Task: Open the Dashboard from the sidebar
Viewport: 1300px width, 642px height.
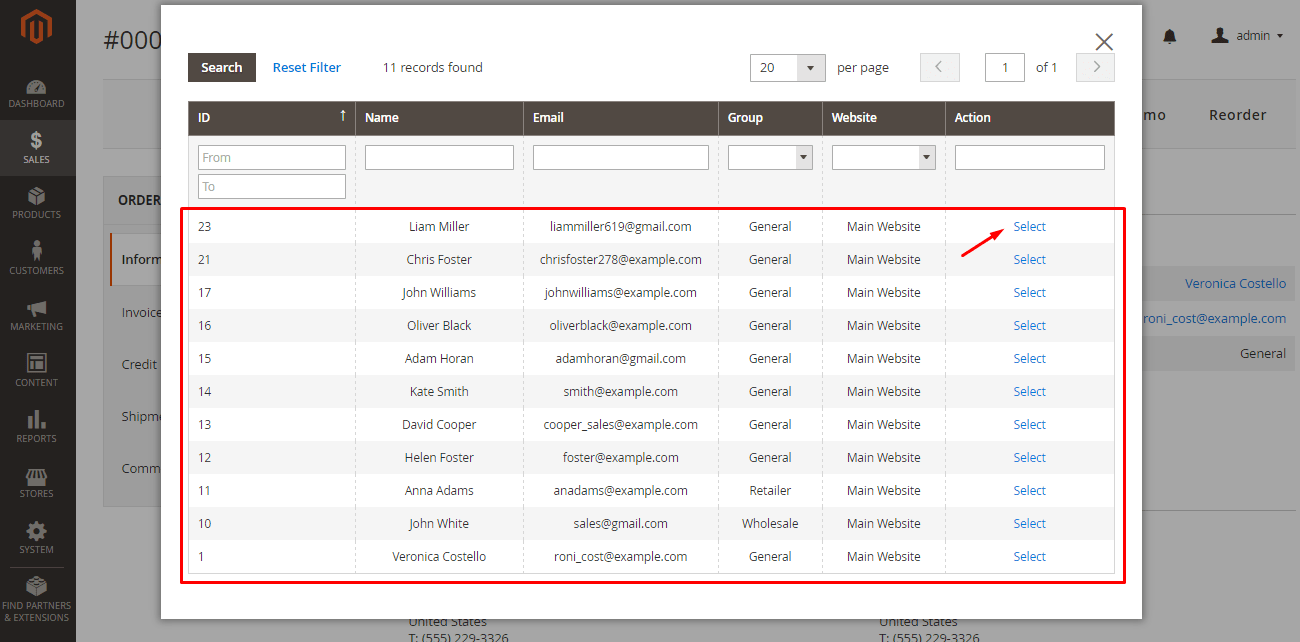Action: click(x=37, y=92)
